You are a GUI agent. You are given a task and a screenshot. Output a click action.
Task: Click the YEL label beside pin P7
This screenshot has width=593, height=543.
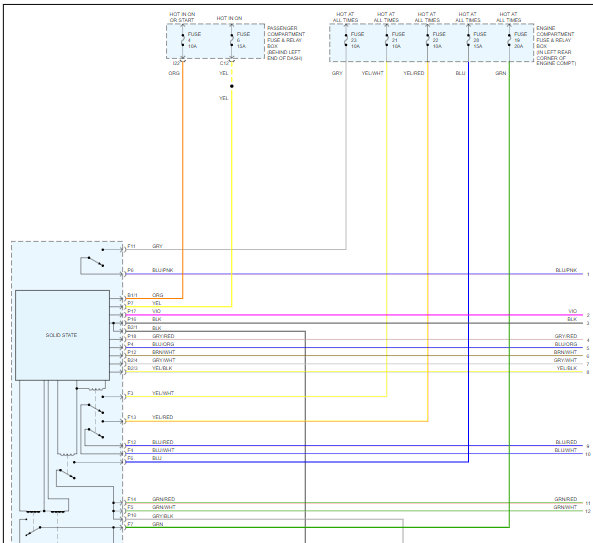pyautogui.click(x=157, y=303)
